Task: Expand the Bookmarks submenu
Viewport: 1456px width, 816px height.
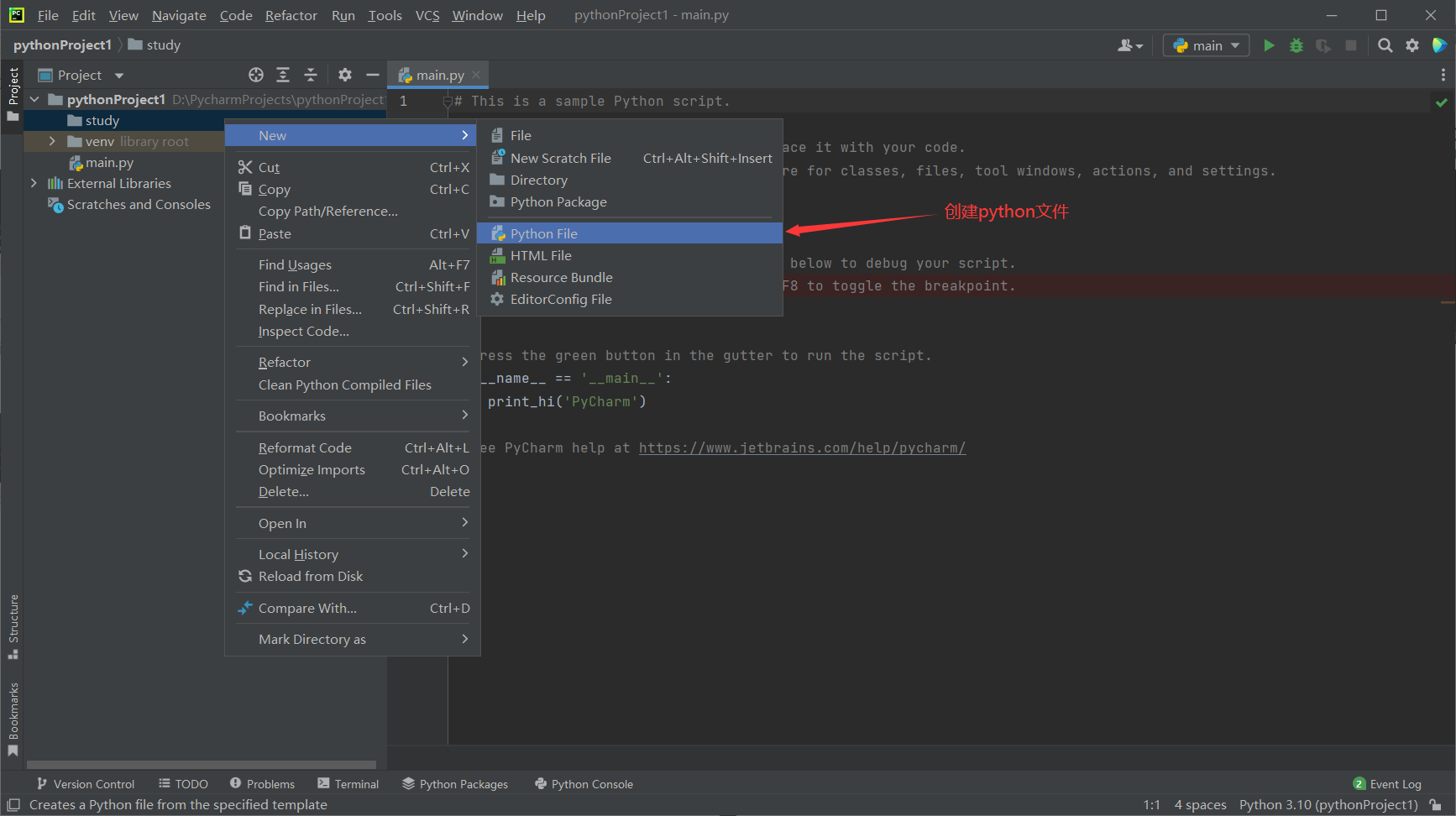Action: pos(353,416)
